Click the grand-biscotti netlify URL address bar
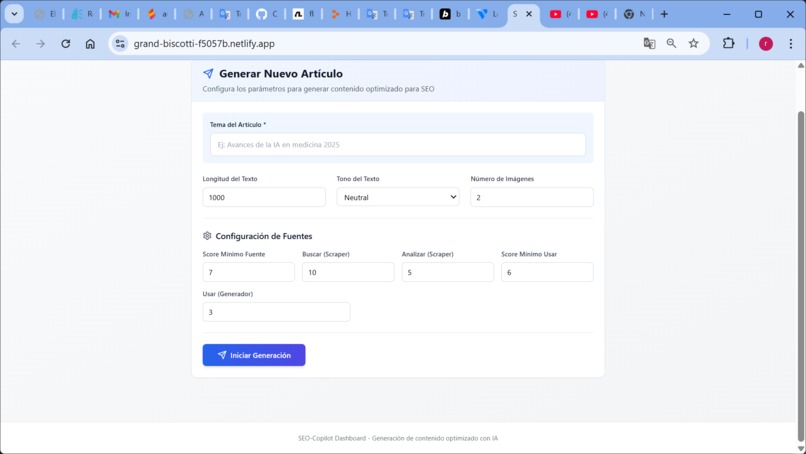This screenshot has width=806, height=454. tap(204, 44)
